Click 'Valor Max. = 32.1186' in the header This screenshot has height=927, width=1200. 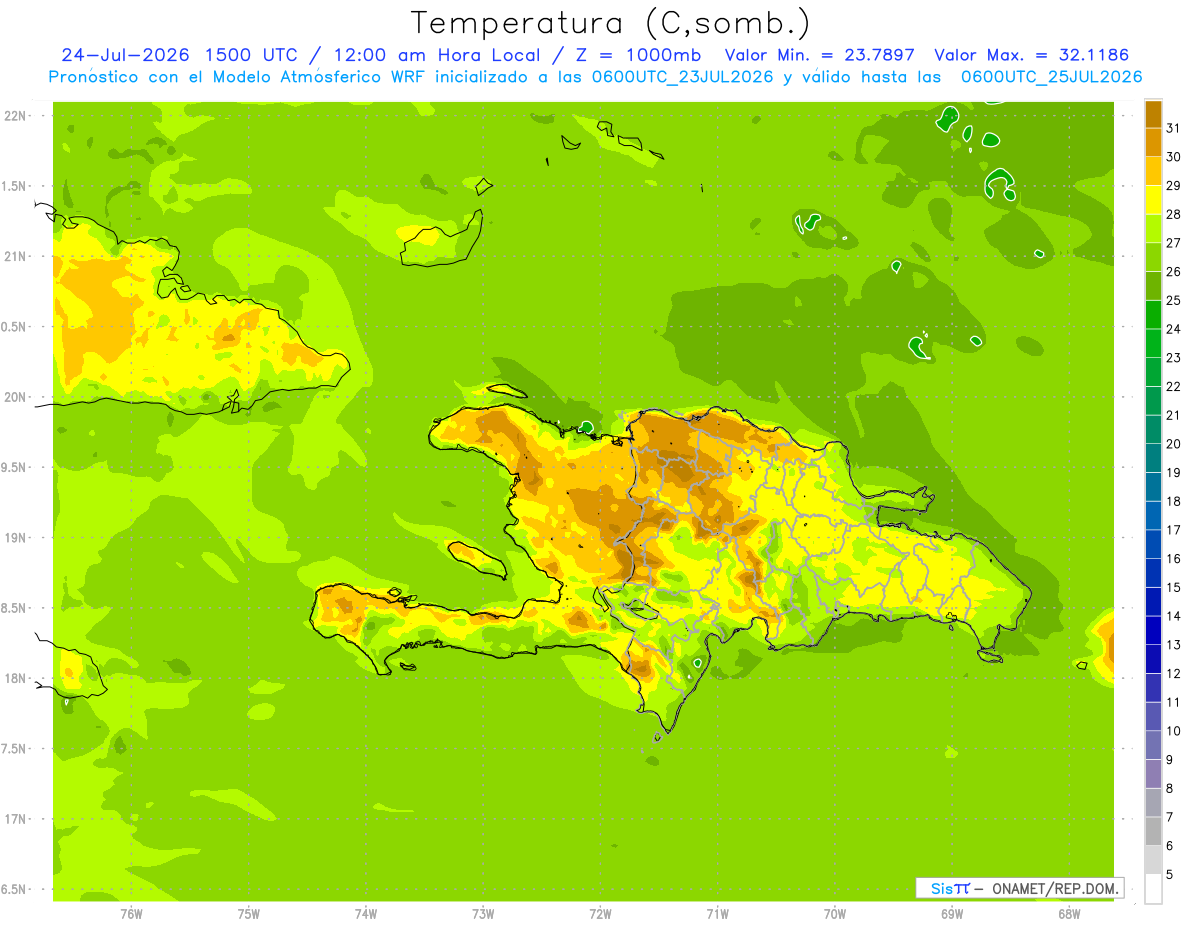point(1032,55)
